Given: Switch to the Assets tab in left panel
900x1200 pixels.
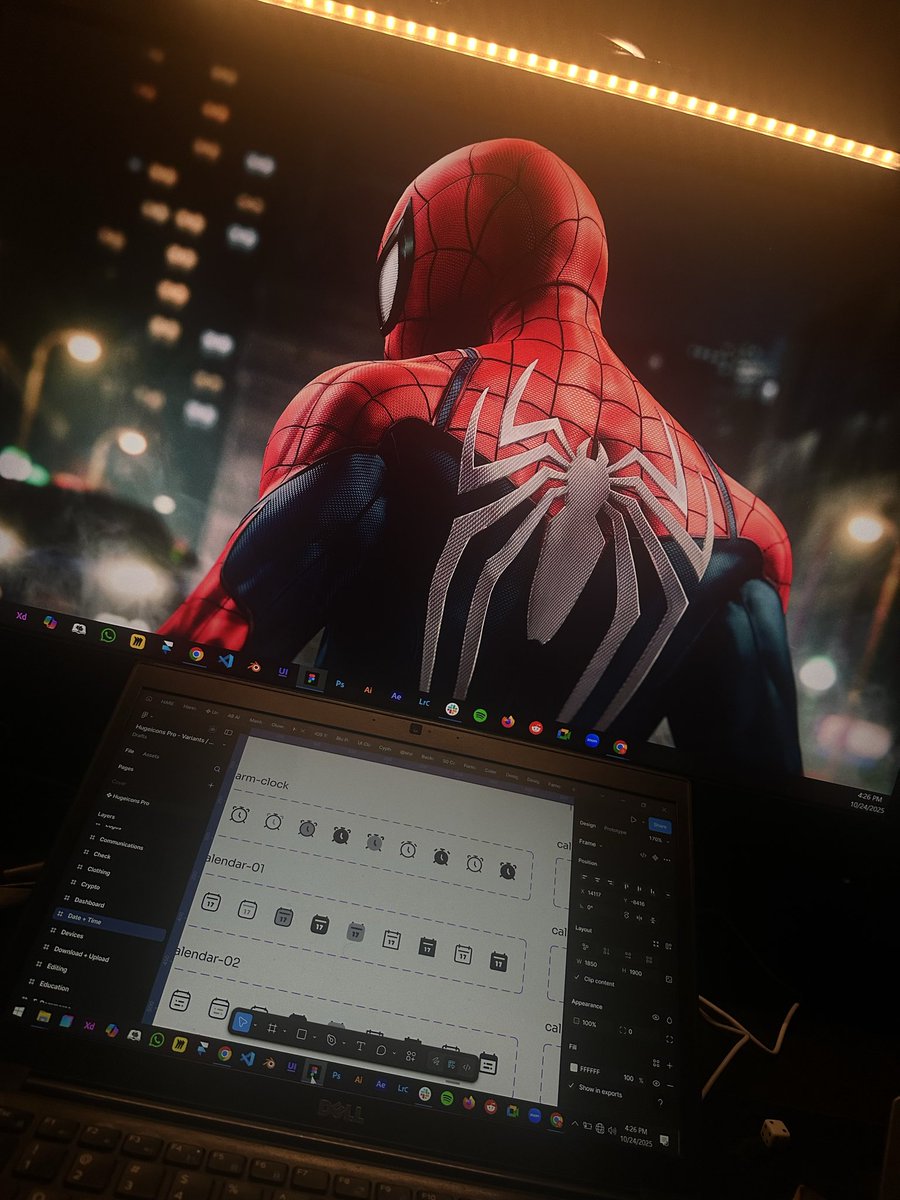Looking at the screenshot, I should coord(150,755).
